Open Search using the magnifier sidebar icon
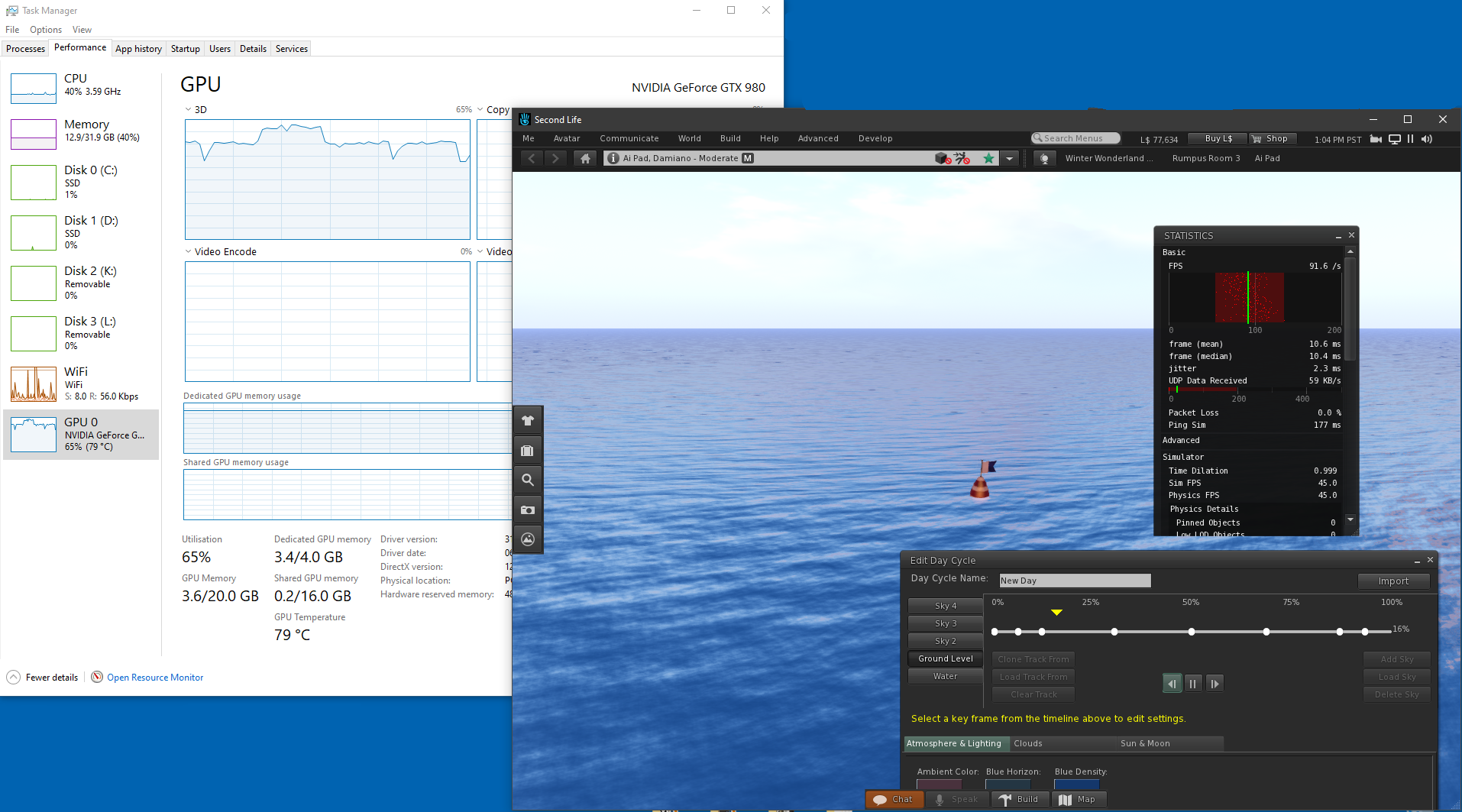 tap(528, 480)
